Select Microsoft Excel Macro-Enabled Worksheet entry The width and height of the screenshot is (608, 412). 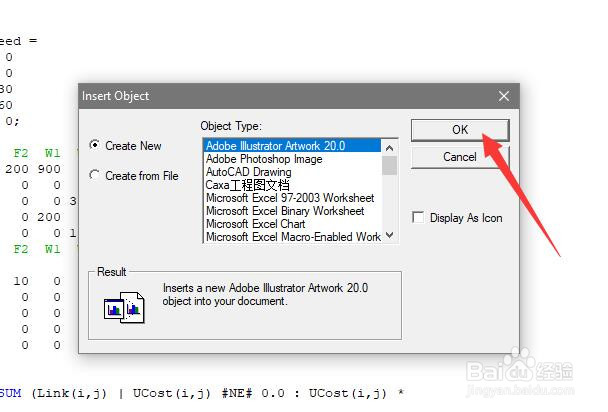coord(292,237)
